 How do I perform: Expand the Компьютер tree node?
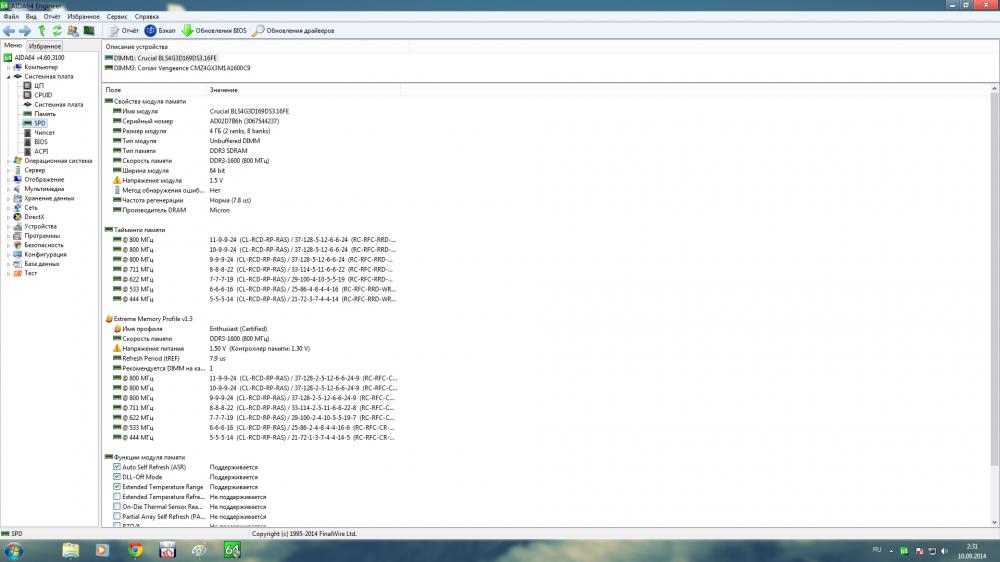tap(8, 67)
